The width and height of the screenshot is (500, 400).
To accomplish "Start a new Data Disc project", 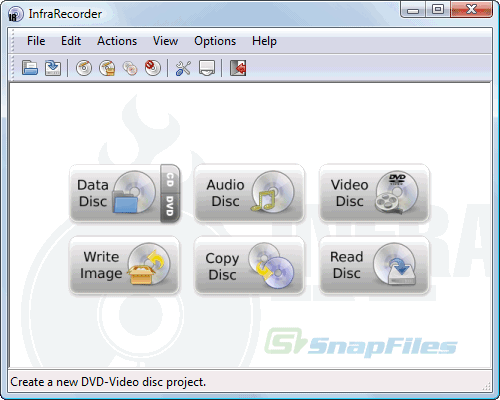I will (115, 193).
